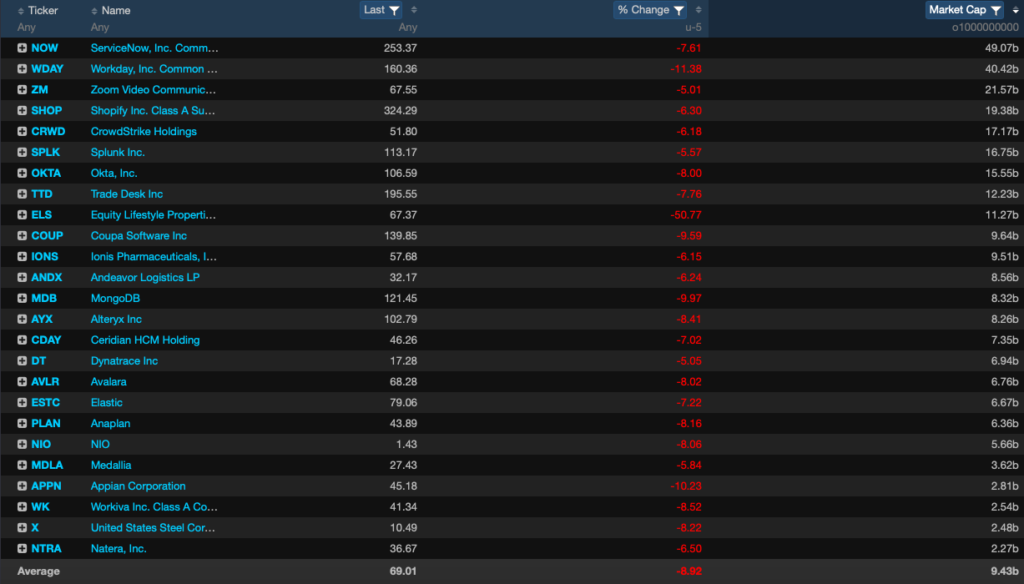The image size is (1024, 584).
Task: Expand the WDAY row plus icon
Action: [x=22, y=69]
